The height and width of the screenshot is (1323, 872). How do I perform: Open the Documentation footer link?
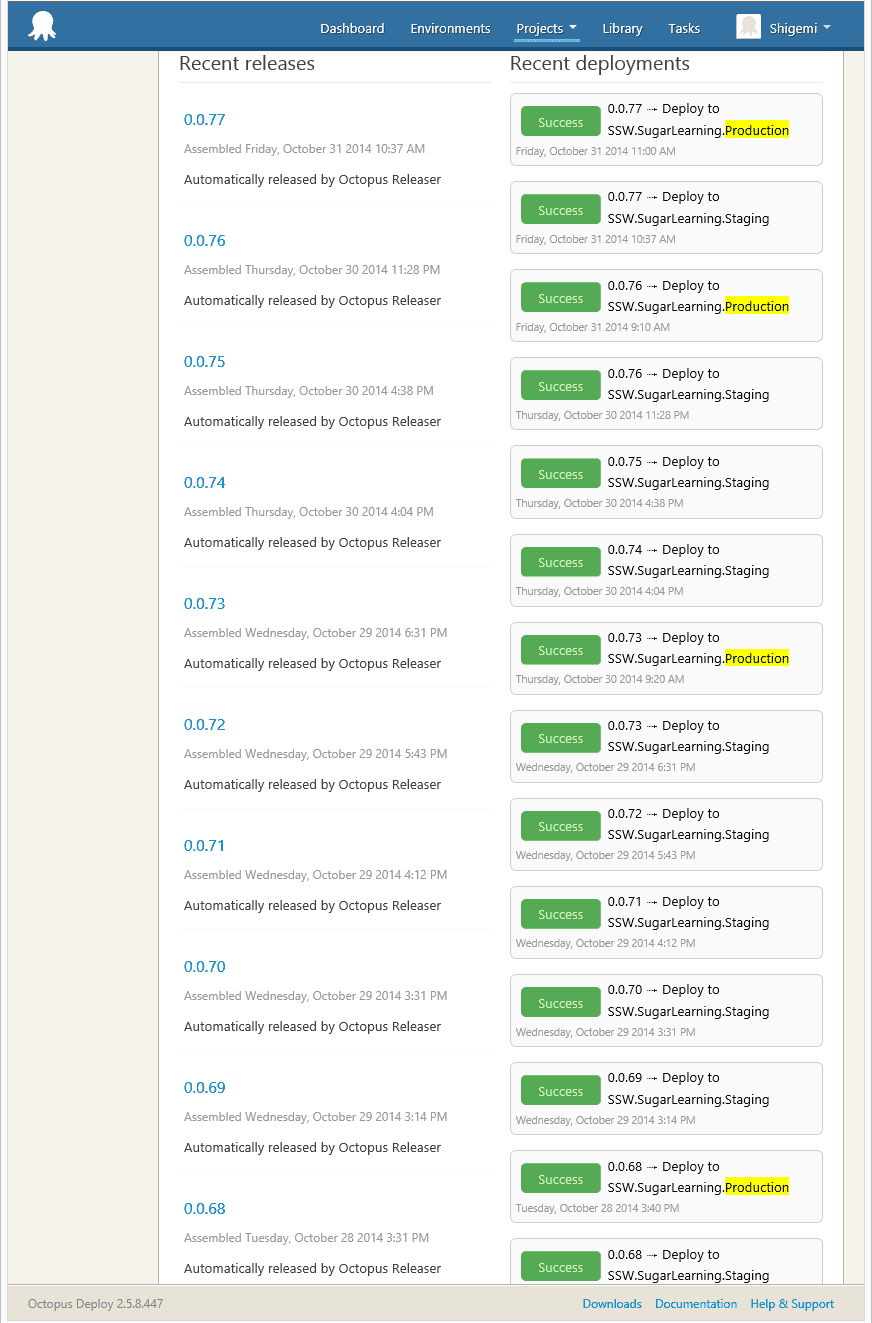696,1303
